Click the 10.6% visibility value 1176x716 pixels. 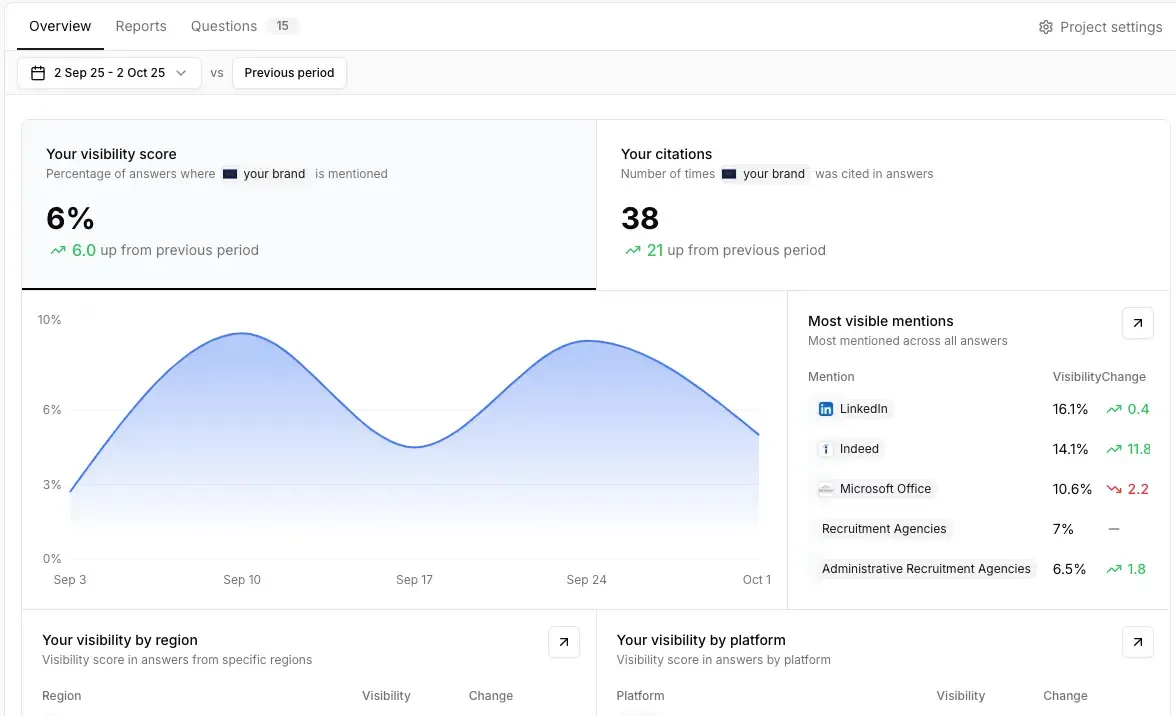click(1072, 489)
